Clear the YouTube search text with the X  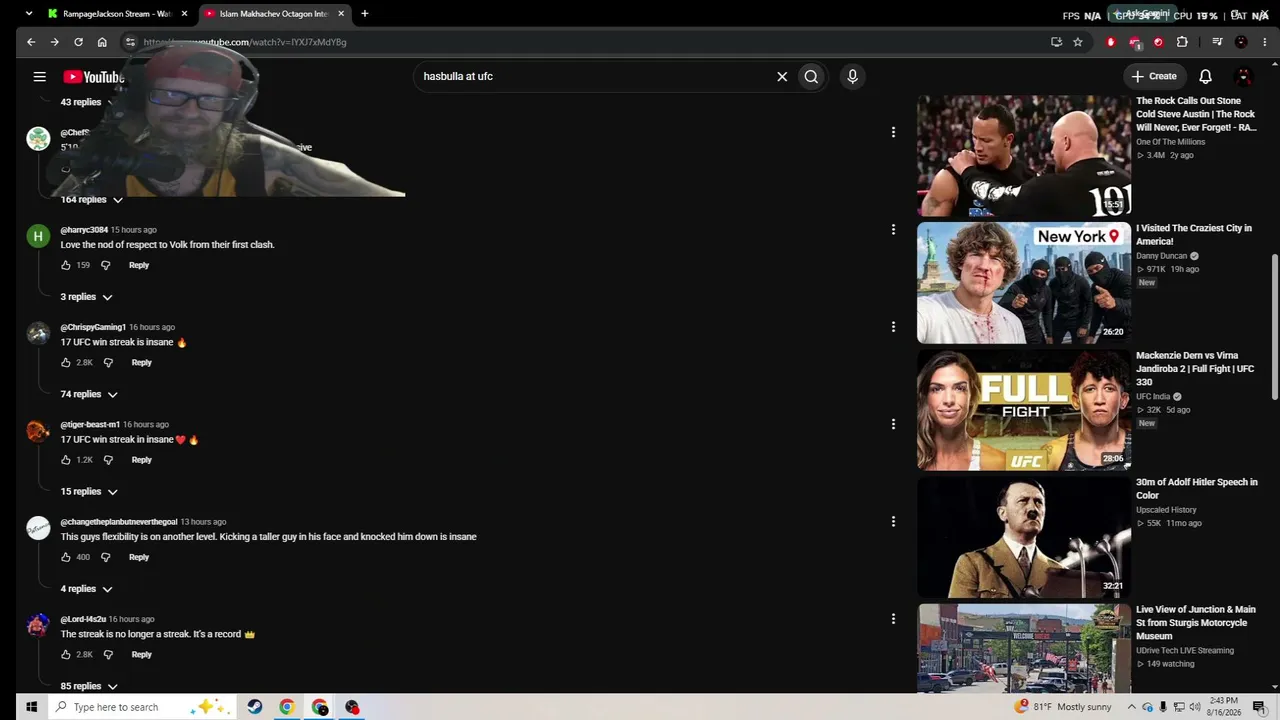pyautogui.click(x=782, y=76)
